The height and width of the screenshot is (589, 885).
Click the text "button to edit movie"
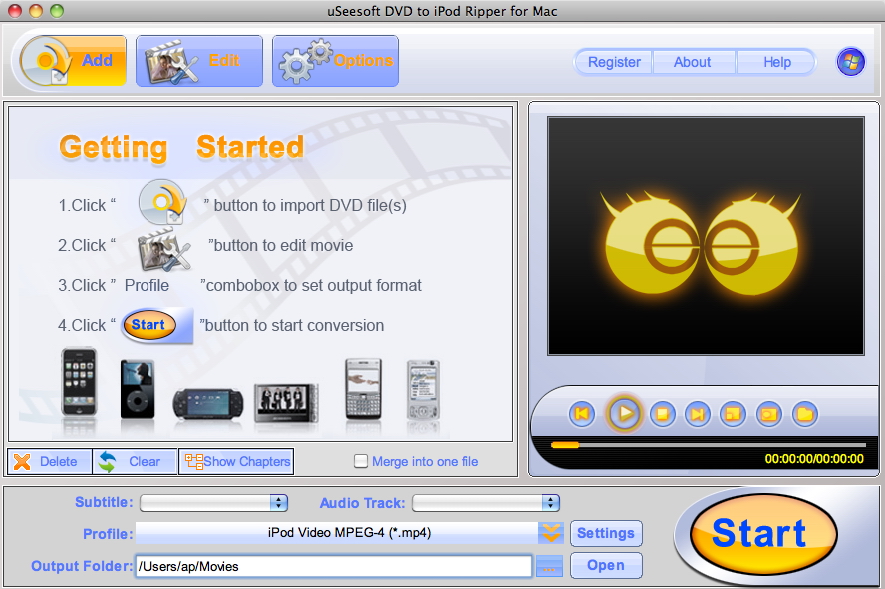tap(283, 245)
